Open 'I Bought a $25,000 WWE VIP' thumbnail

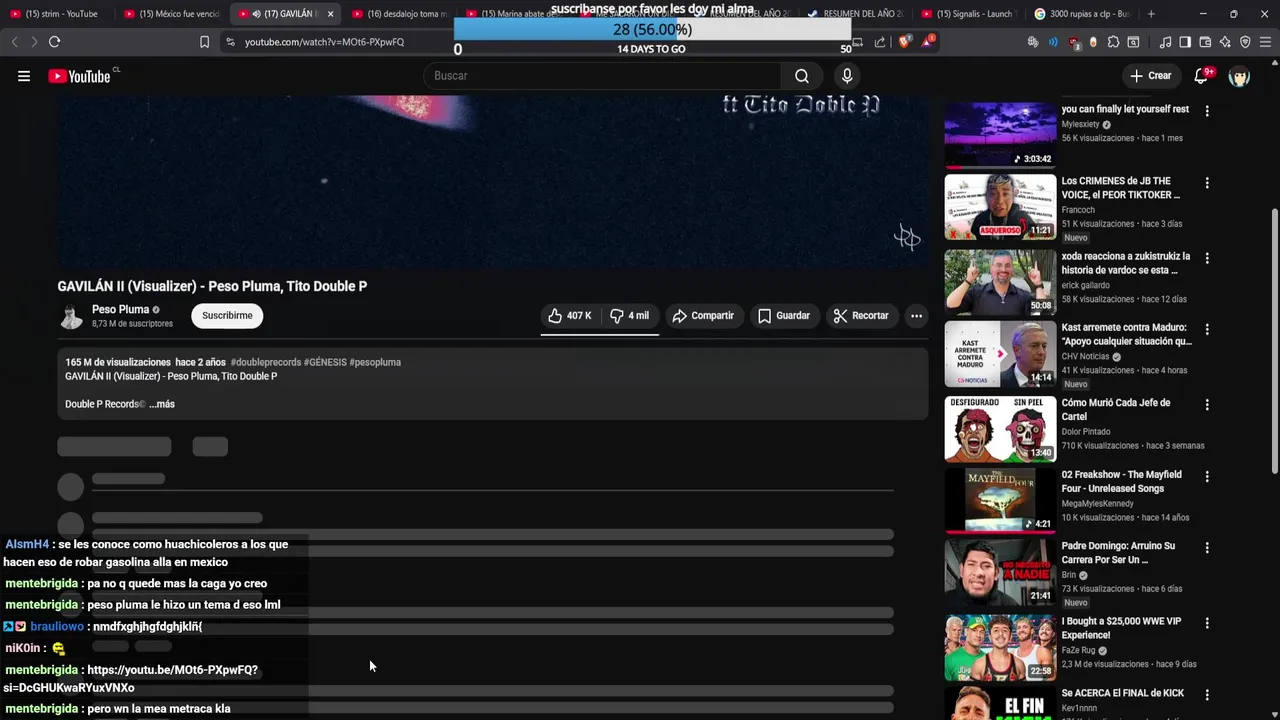point(1000,647)
